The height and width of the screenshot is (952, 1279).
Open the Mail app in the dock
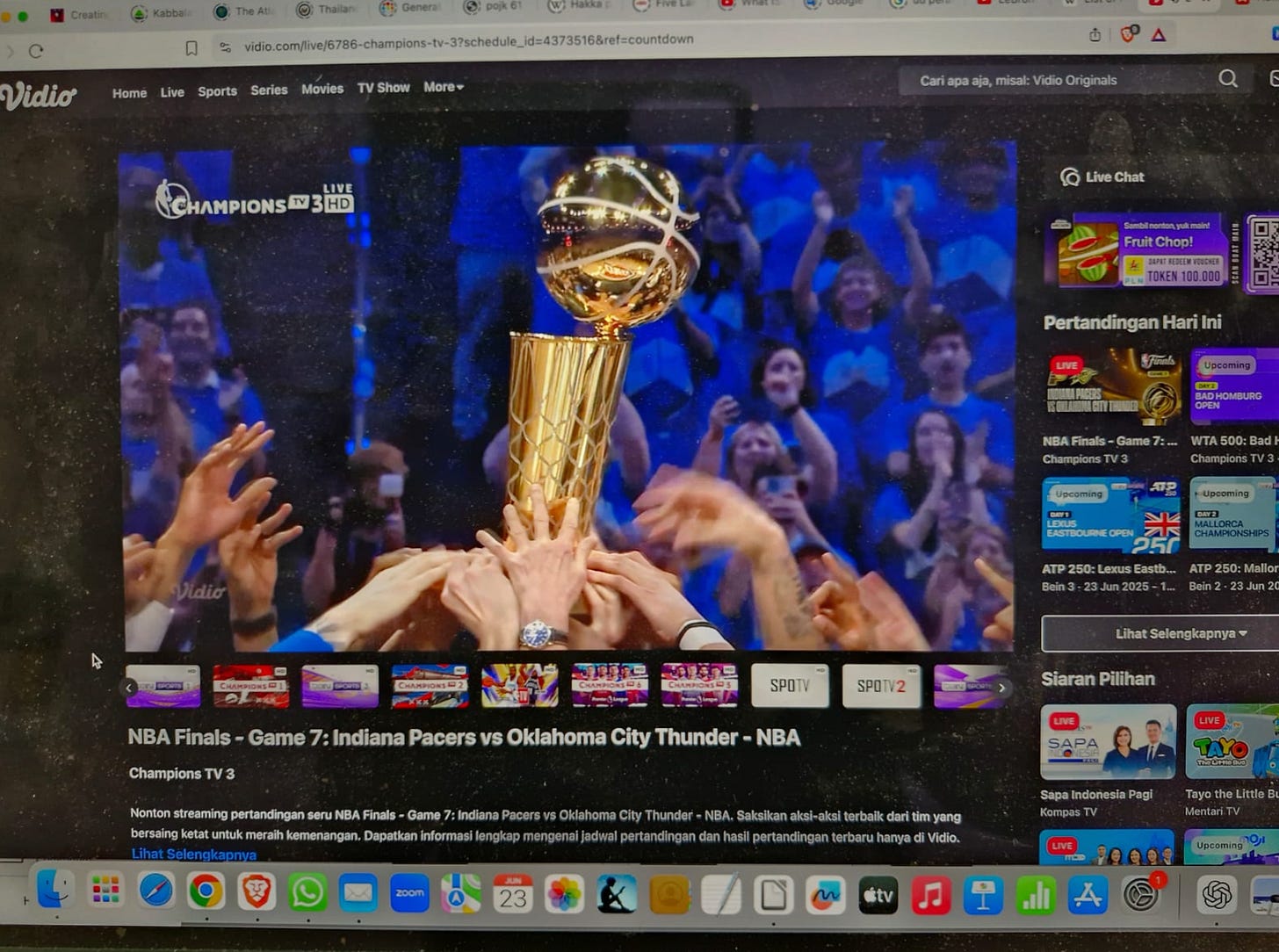click(x=358, y=894)
